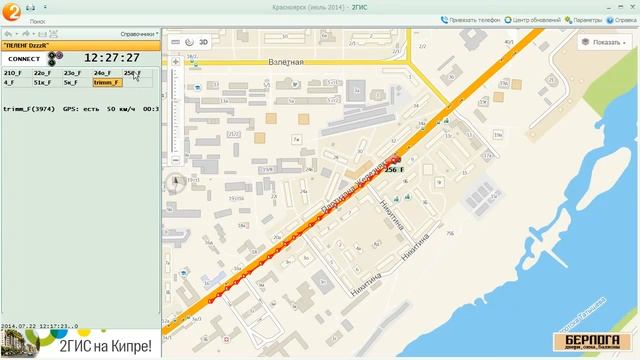Select the 23o_F tracker cell
The height and width of the screenshot is (360, 640).
click(x=77, y=73)
